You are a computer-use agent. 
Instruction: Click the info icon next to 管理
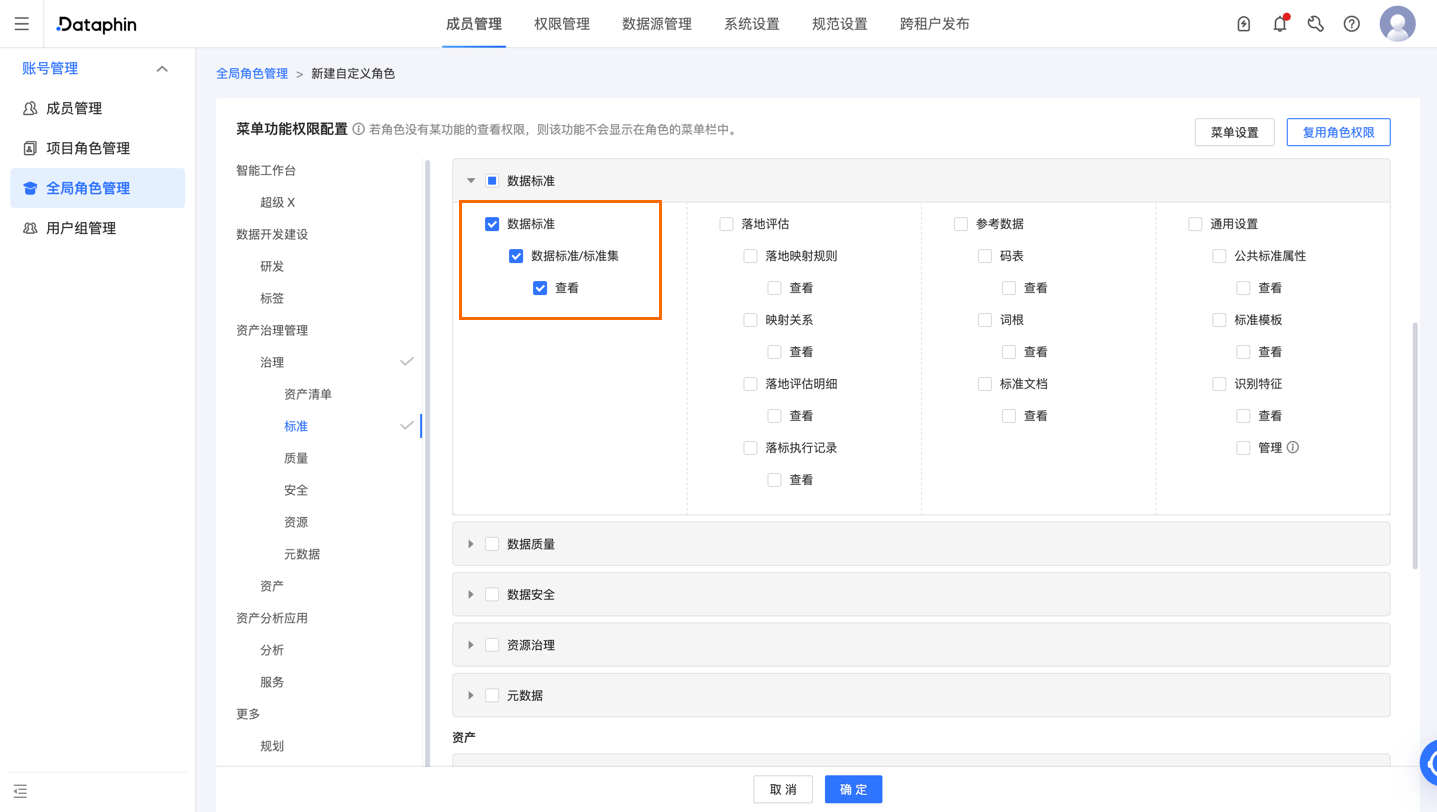coord(1293,447)
